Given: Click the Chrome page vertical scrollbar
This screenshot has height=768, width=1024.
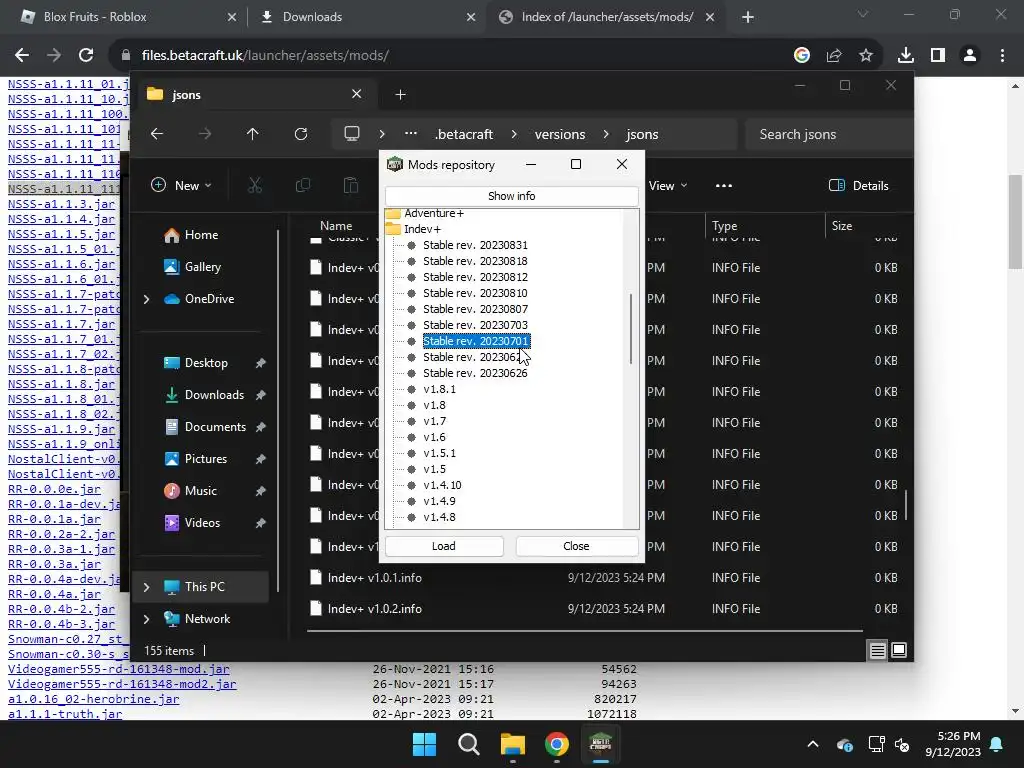Looking at the screenshot, I should 1016,222.
